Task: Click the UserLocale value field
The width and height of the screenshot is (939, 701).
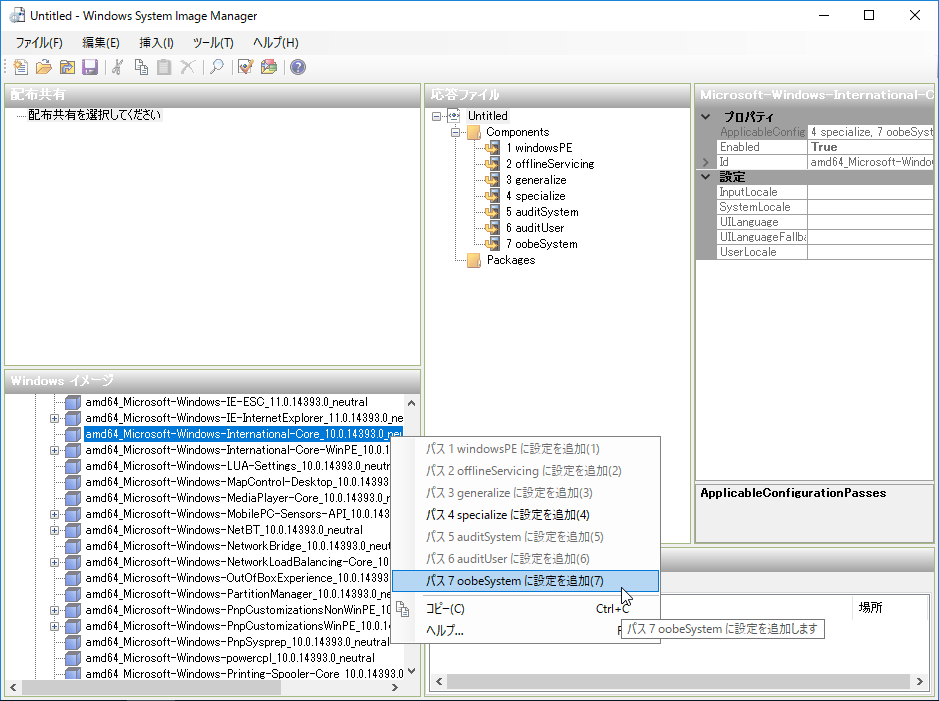Action: tap(870, 252)
